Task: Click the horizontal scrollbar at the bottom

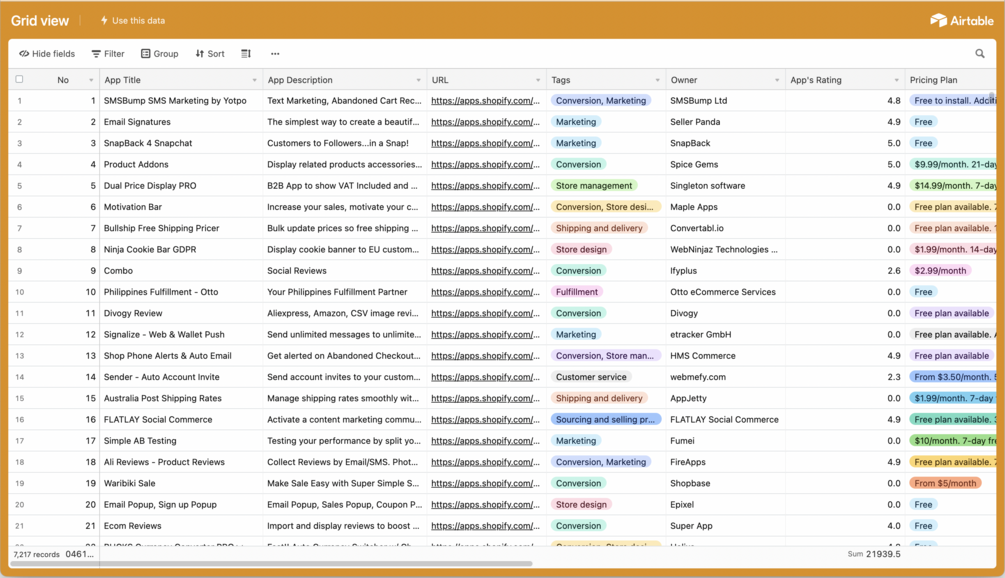Action: [272, 564]
